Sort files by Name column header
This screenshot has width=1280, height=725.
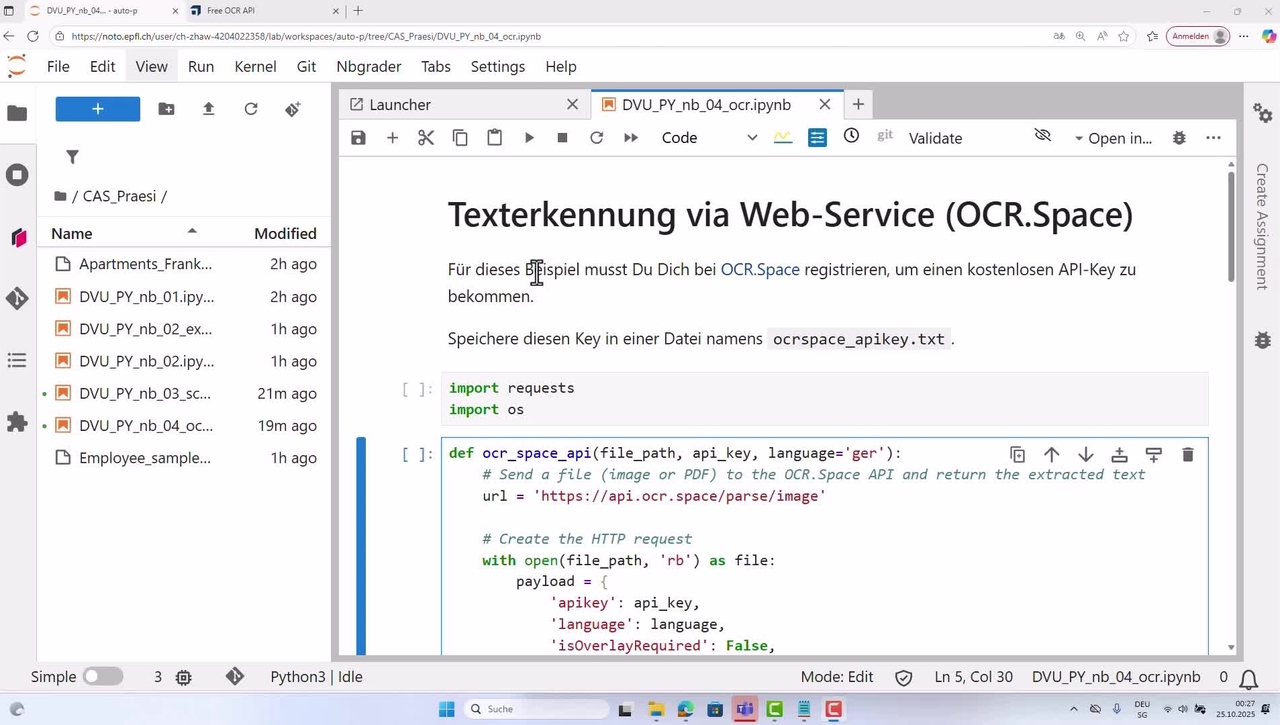coord(72,233)
